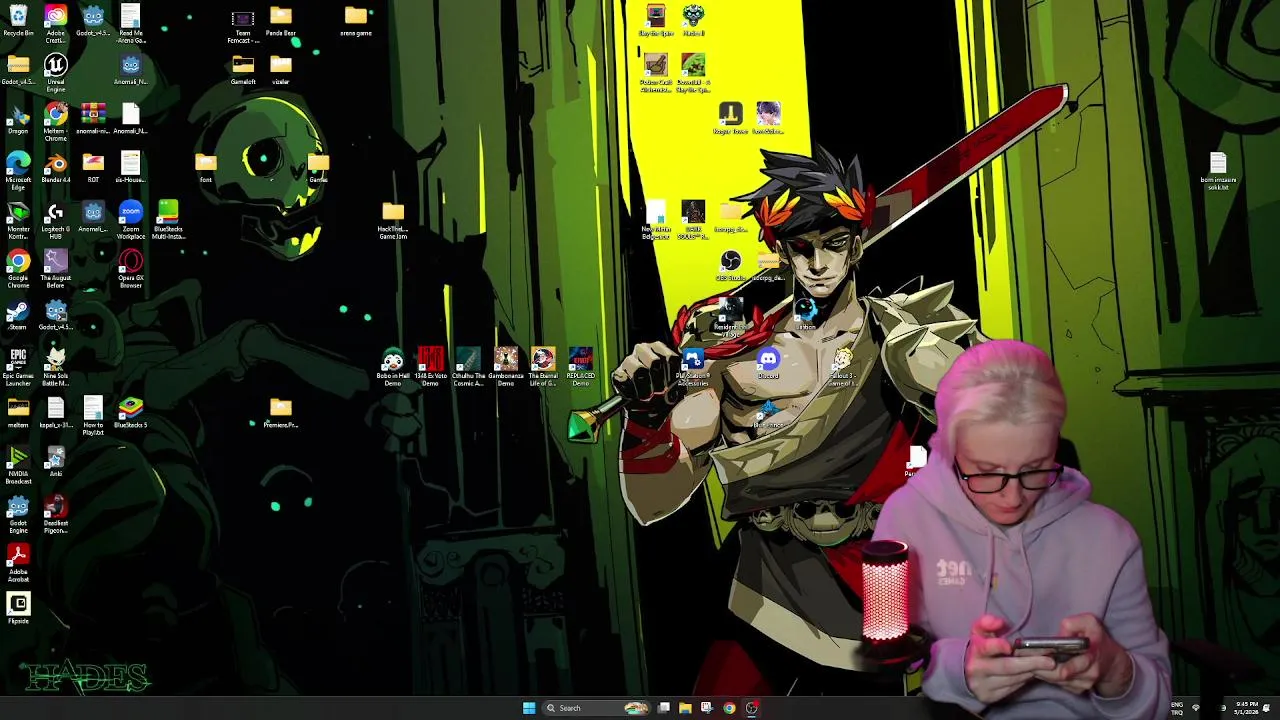1280x720 pixels.
Task: Open Logitech G HUB shortcut
Action: [56, 220]
